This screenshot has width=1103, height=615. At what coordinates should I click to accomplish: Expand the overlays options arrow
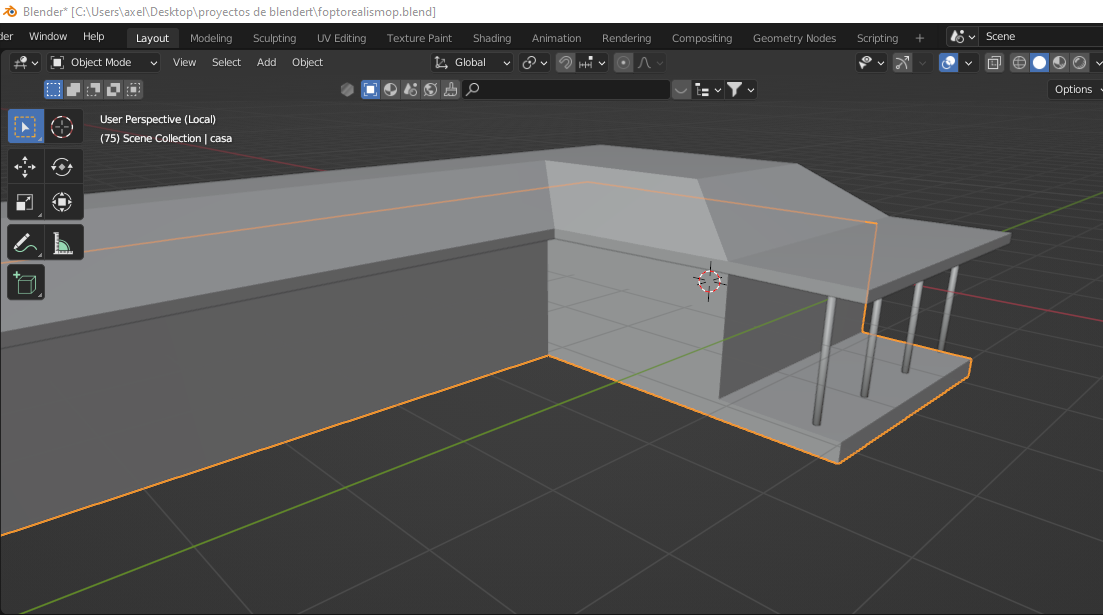[x=969, y=63]
